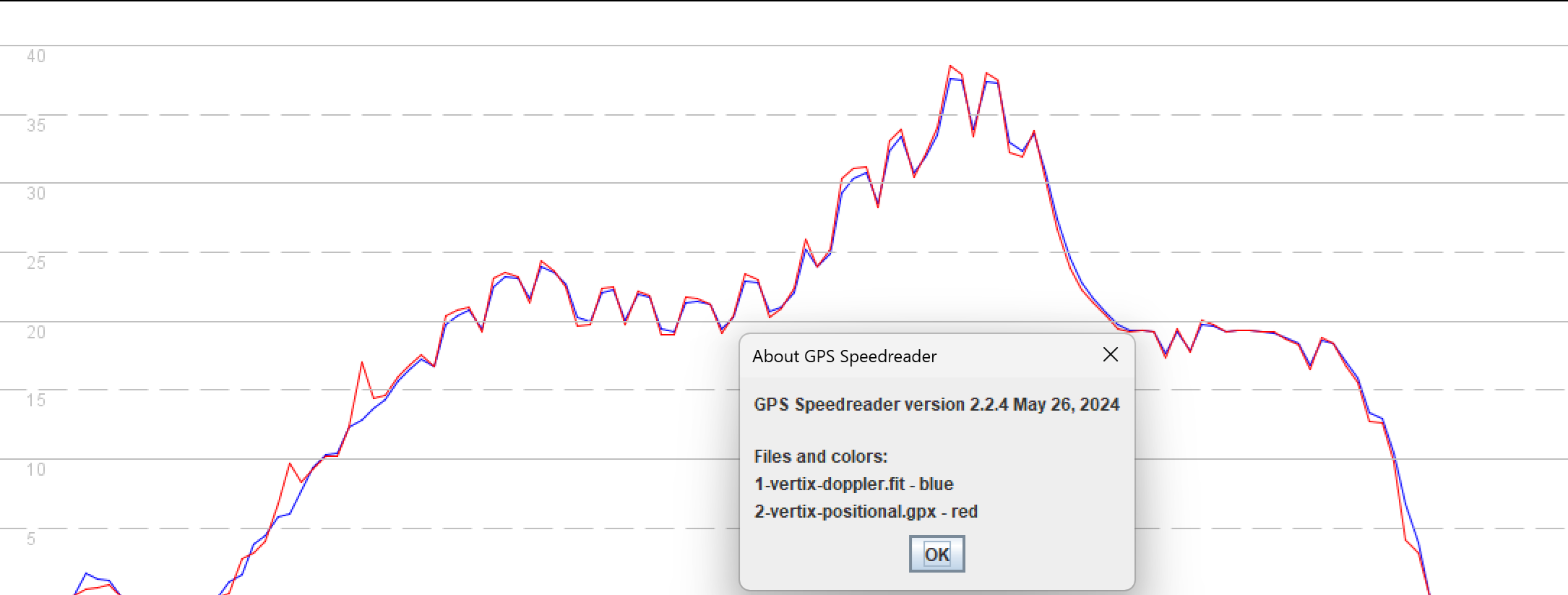
Task: Click the highest red speed peak near 39
Action: pos(950,67)
